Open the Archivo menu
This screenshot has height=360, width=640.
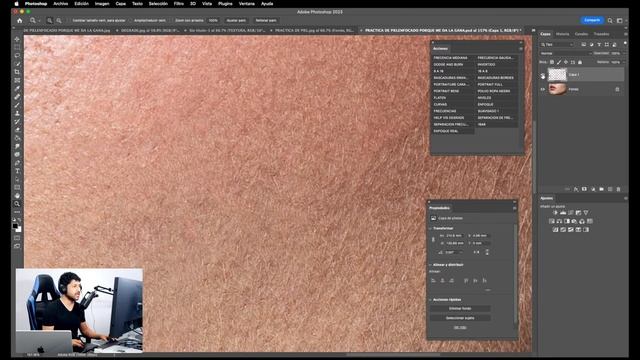point(60,4)
